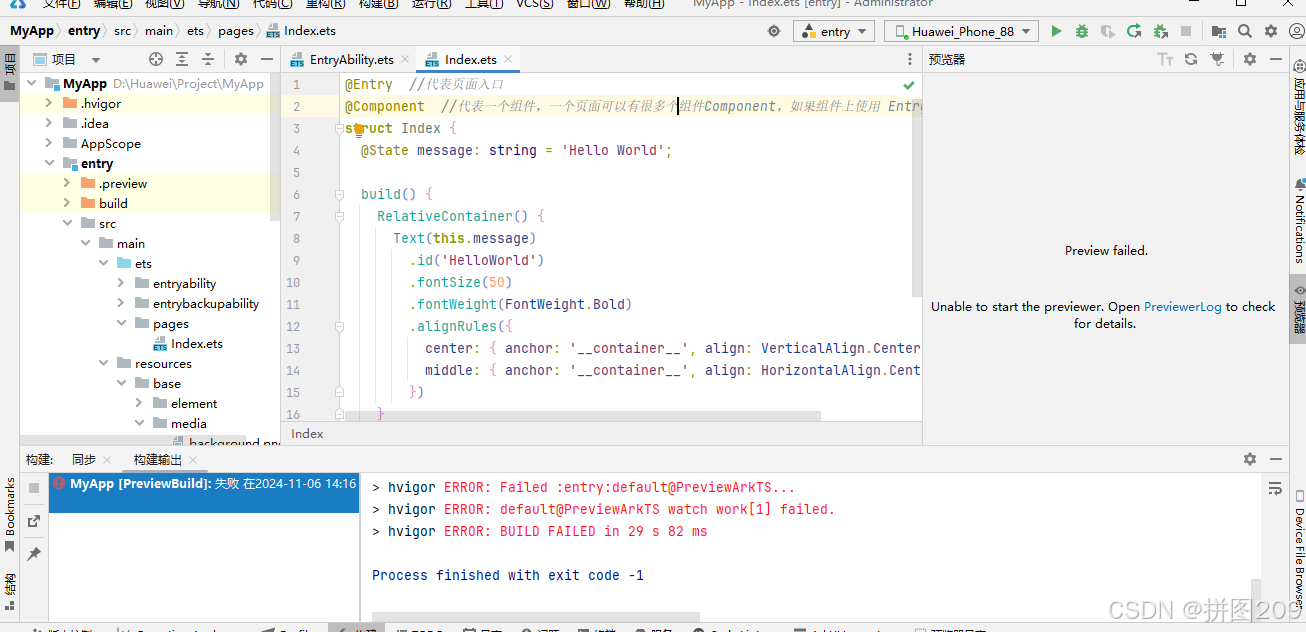Open Search Everywhere with the magnifier icon
The image size is (1306, 632).
pyautogui.click(x=1244, y=31)
